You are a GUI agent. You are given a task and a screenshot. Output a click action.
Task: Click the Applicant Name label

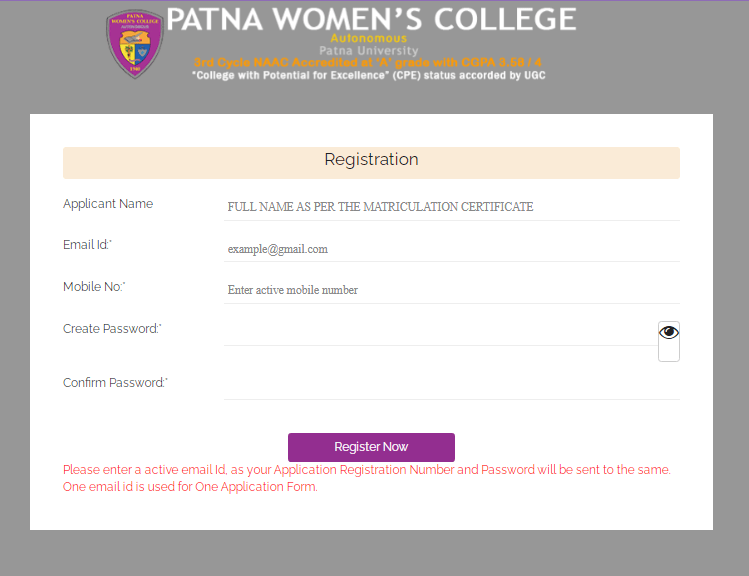[108, 204]
